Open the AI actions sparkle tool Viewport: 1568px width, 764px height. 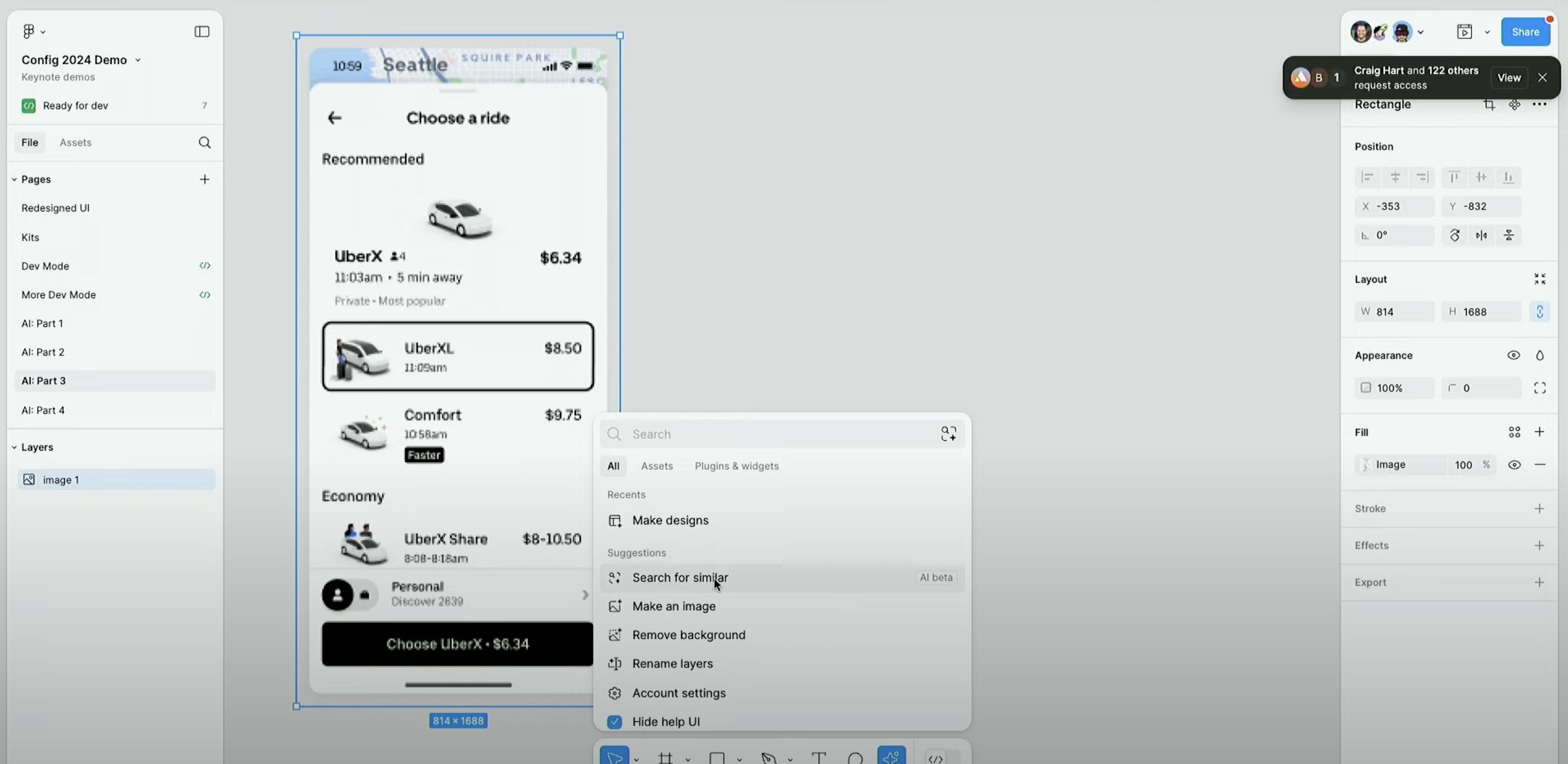pos(891,756)
